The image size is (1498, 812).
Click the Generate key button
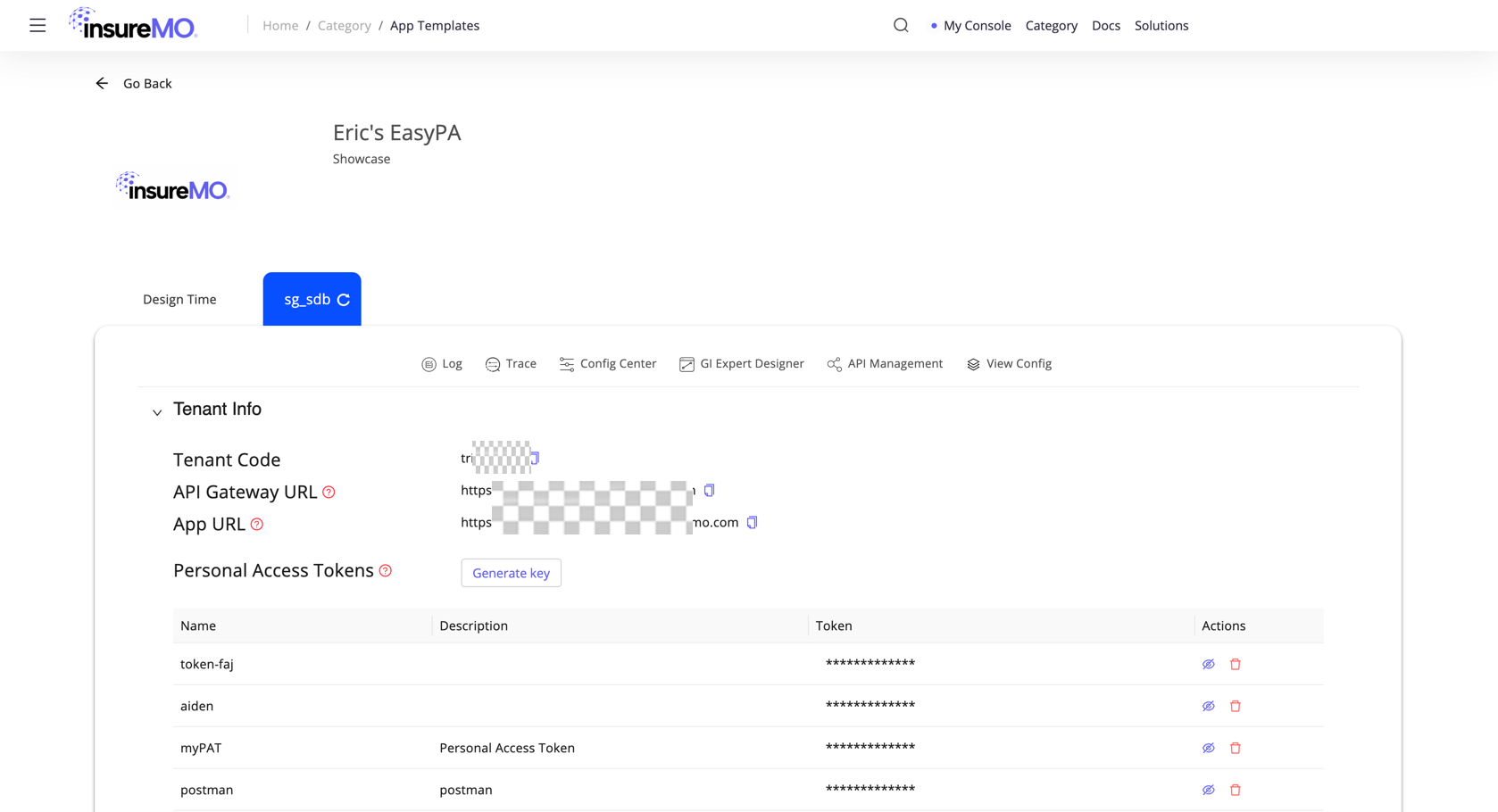[x=511, y=573]
